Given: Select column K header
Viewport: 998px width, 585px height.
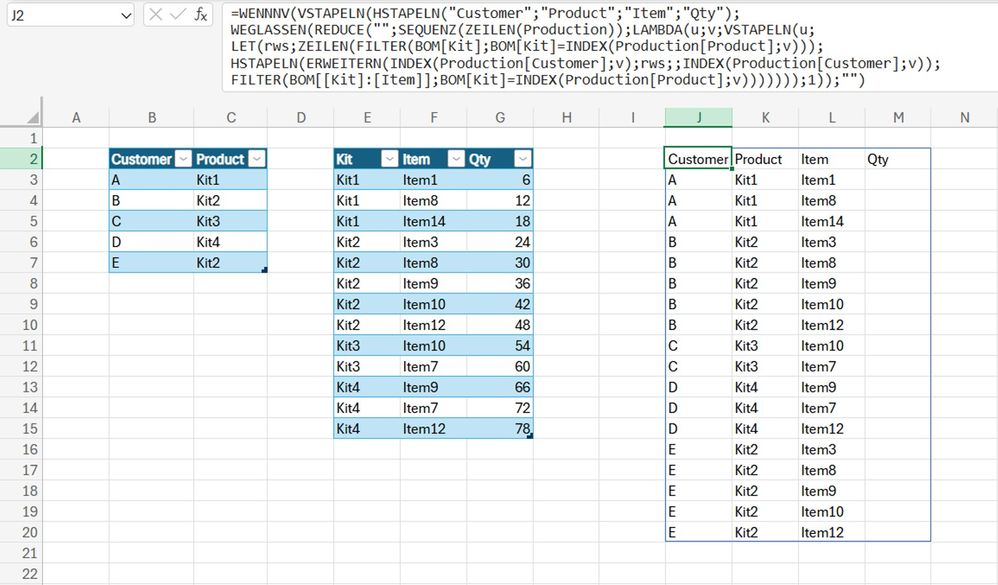Looking at the screenshot, I should coord(766,118).
